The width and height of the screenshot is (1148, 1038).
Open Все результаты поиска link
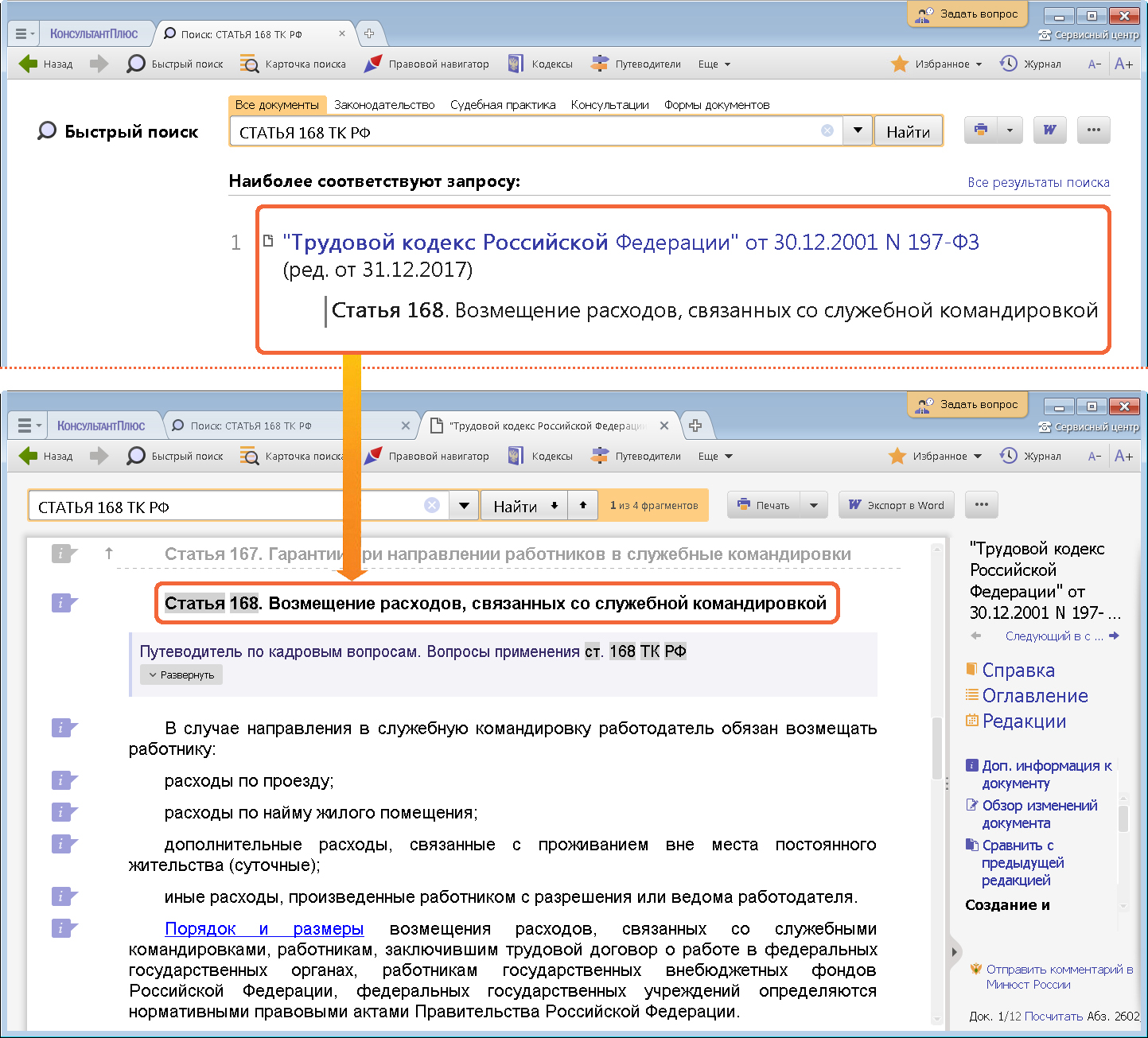coord(1038,182)
